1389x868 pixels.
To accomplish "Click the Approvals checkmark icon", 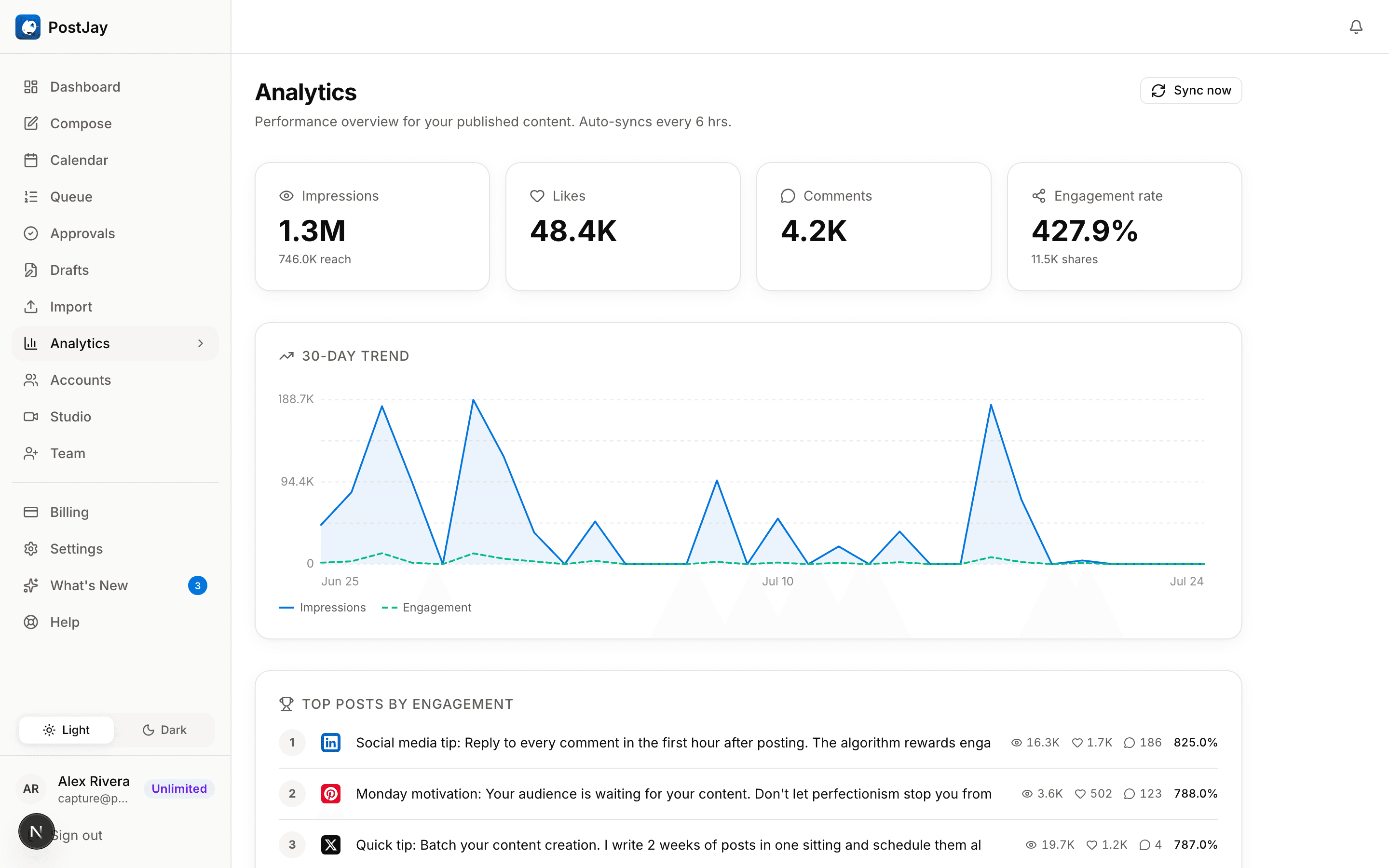I will pos(31,234).
